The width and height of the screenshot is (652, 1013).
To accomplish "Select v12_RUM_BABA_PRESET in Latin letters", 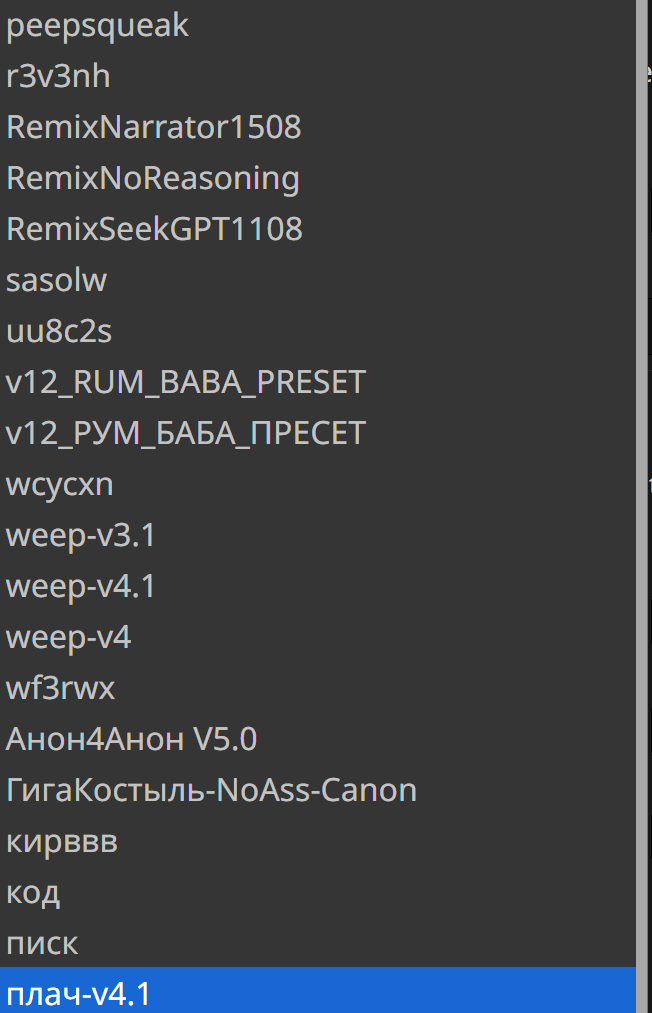I will click(x=186, y=383).
